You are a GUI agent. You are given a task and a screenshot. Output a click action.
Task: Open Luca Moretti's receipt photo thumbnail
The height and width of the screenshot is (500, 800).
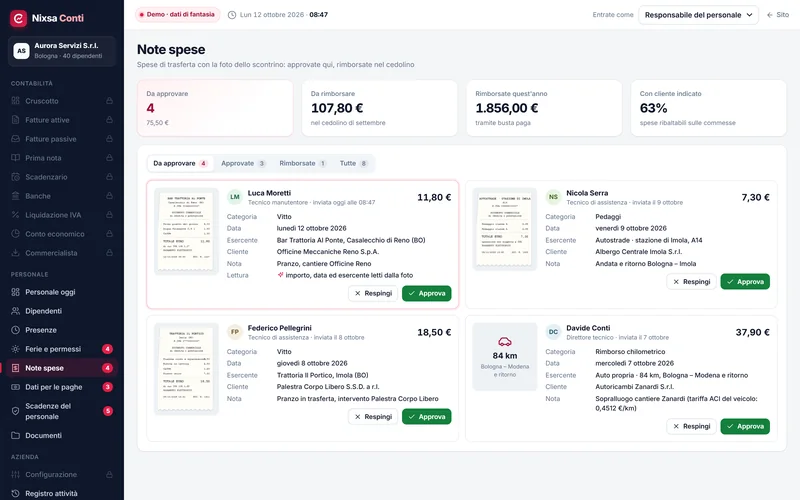[186, 232]
